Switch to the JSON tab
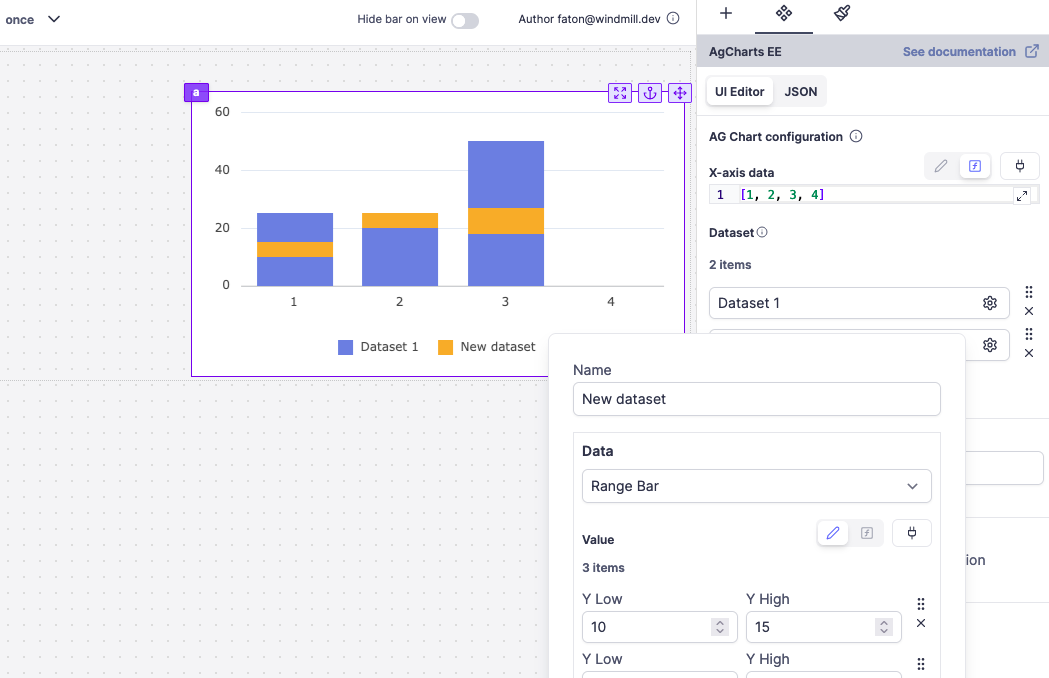1049x678 pixels. coord(800,92)
